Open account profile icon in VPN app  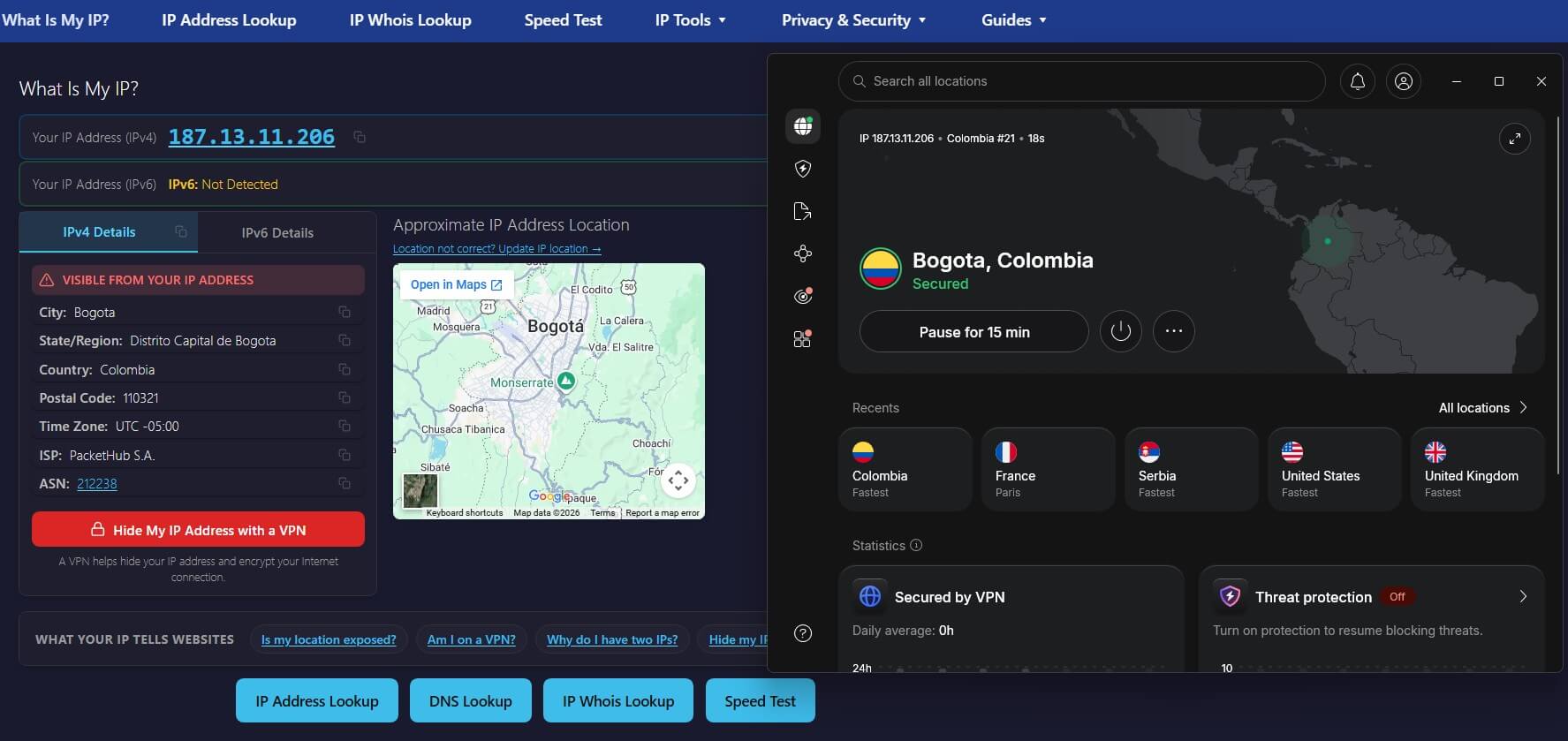(x=1404, y=81)
